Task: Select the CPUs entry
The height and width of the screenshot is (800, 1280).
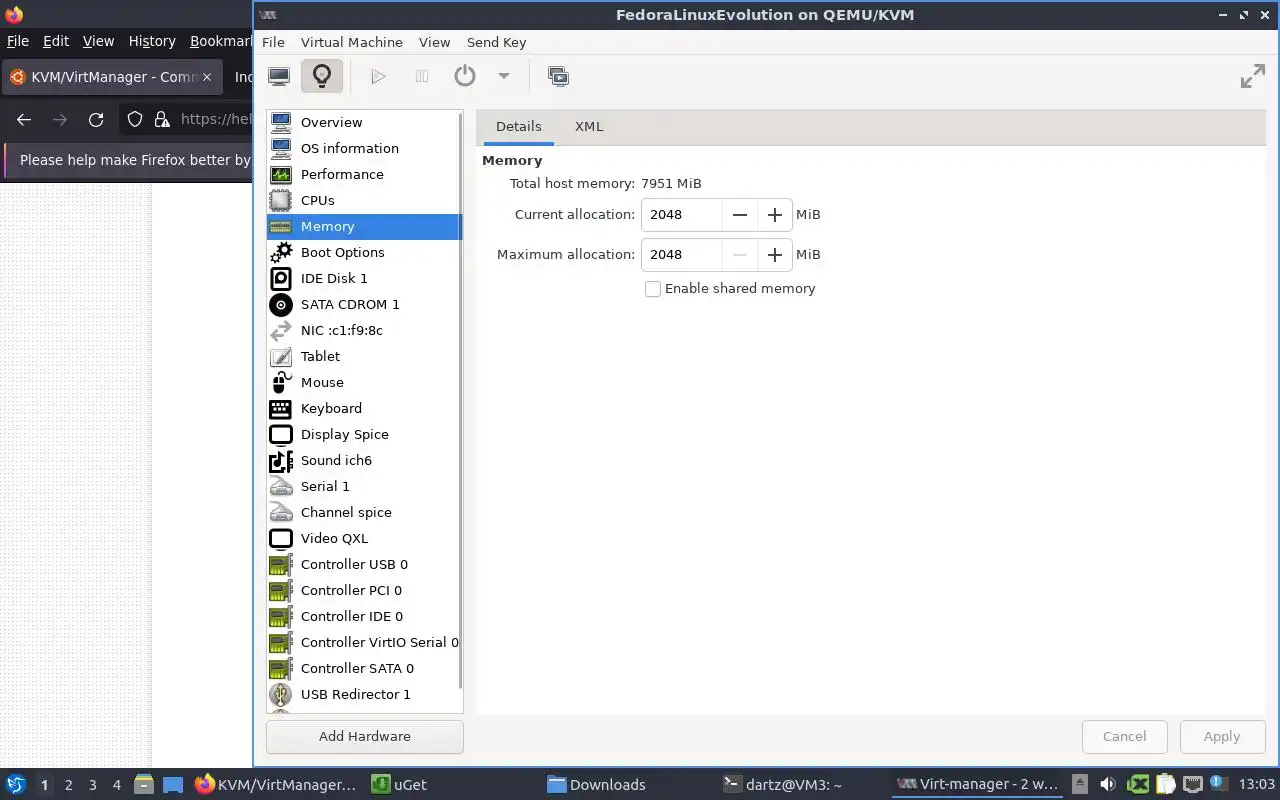Action: tap(364, 200)
